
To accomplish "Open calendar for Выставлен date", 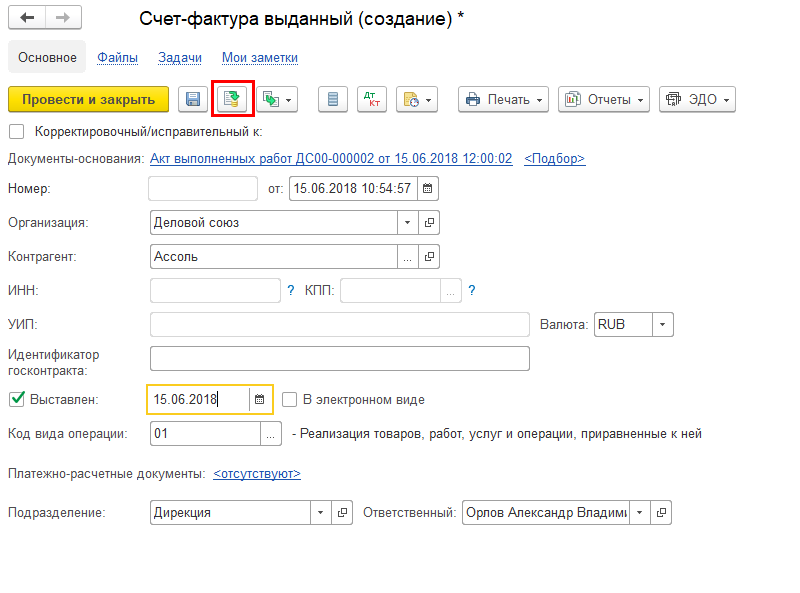I will pyautogui.click(x=260, y=400).
